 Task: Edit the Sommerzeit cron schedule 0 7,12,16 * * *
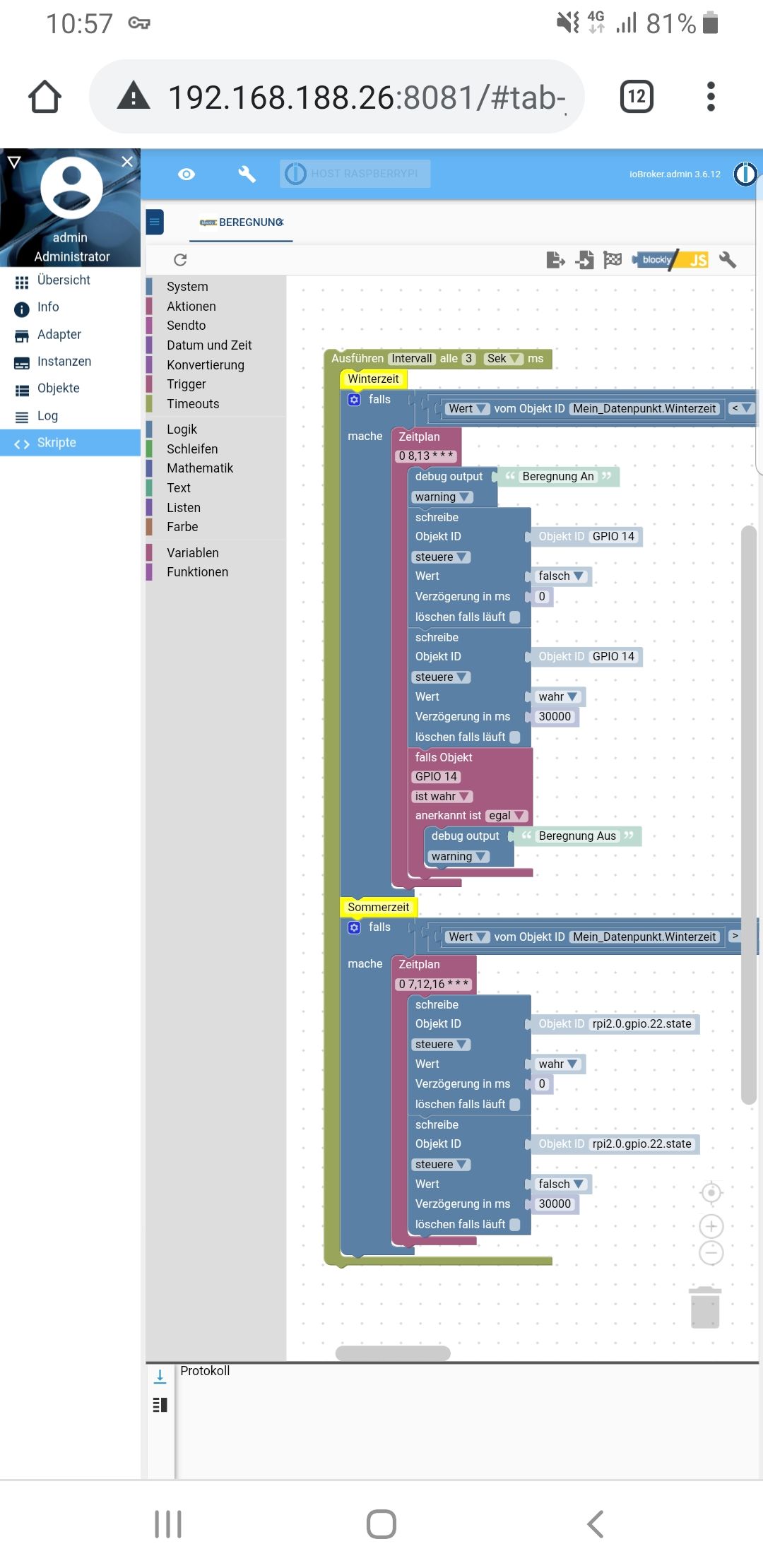tap(433, 985)
